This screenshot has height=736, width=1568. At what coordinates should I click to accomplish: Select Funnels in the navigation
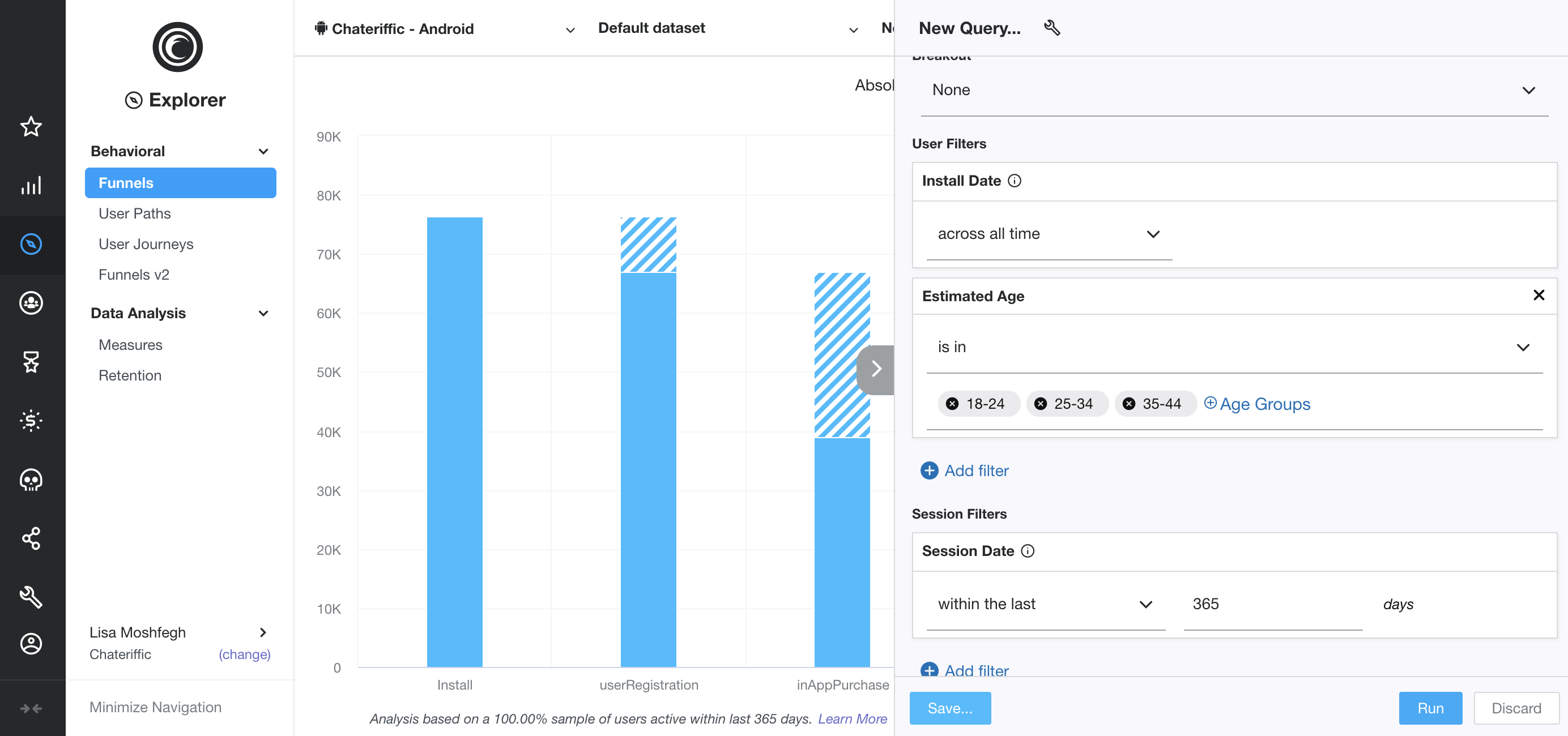coord(180,183)
